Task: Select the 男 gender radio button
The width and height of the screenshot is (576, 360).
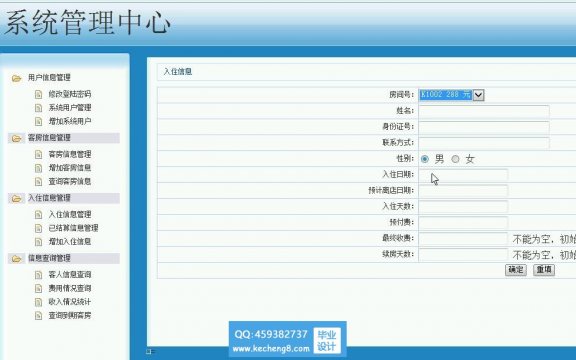Action: [x=425, y=159]
